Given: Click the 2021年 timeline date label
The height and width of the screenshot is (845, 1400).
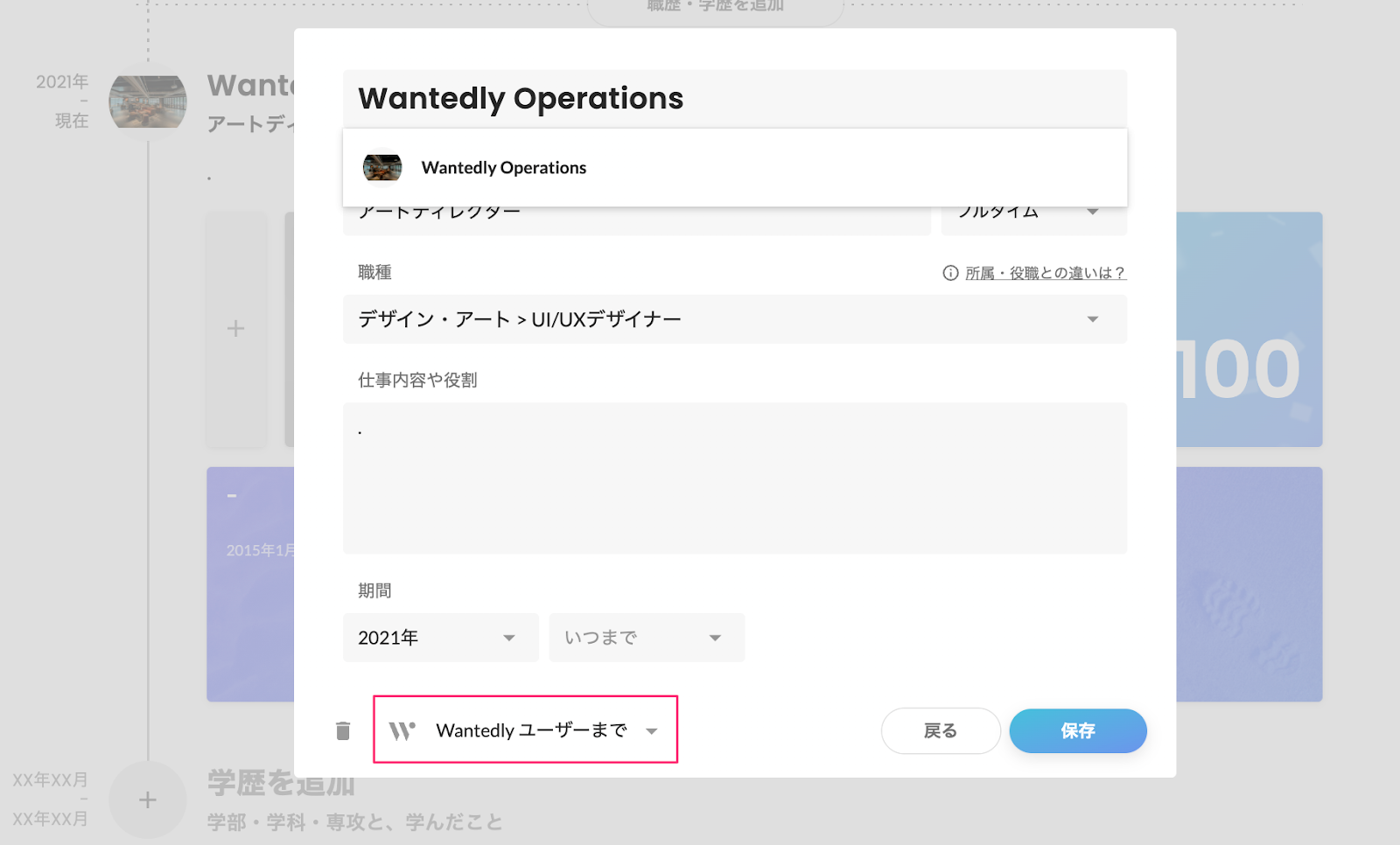Looking at the screenshot, I should pyautogui.click(x=62, y=82).
